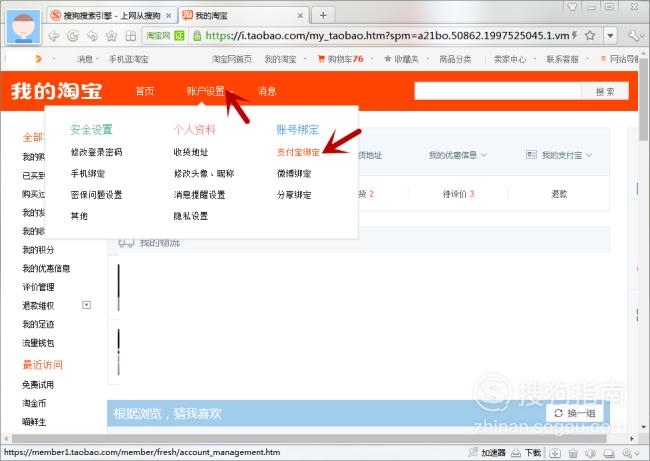Go to the 首页 nav tab
Screen dimensions: 650x461
click(x=145, y=91)
